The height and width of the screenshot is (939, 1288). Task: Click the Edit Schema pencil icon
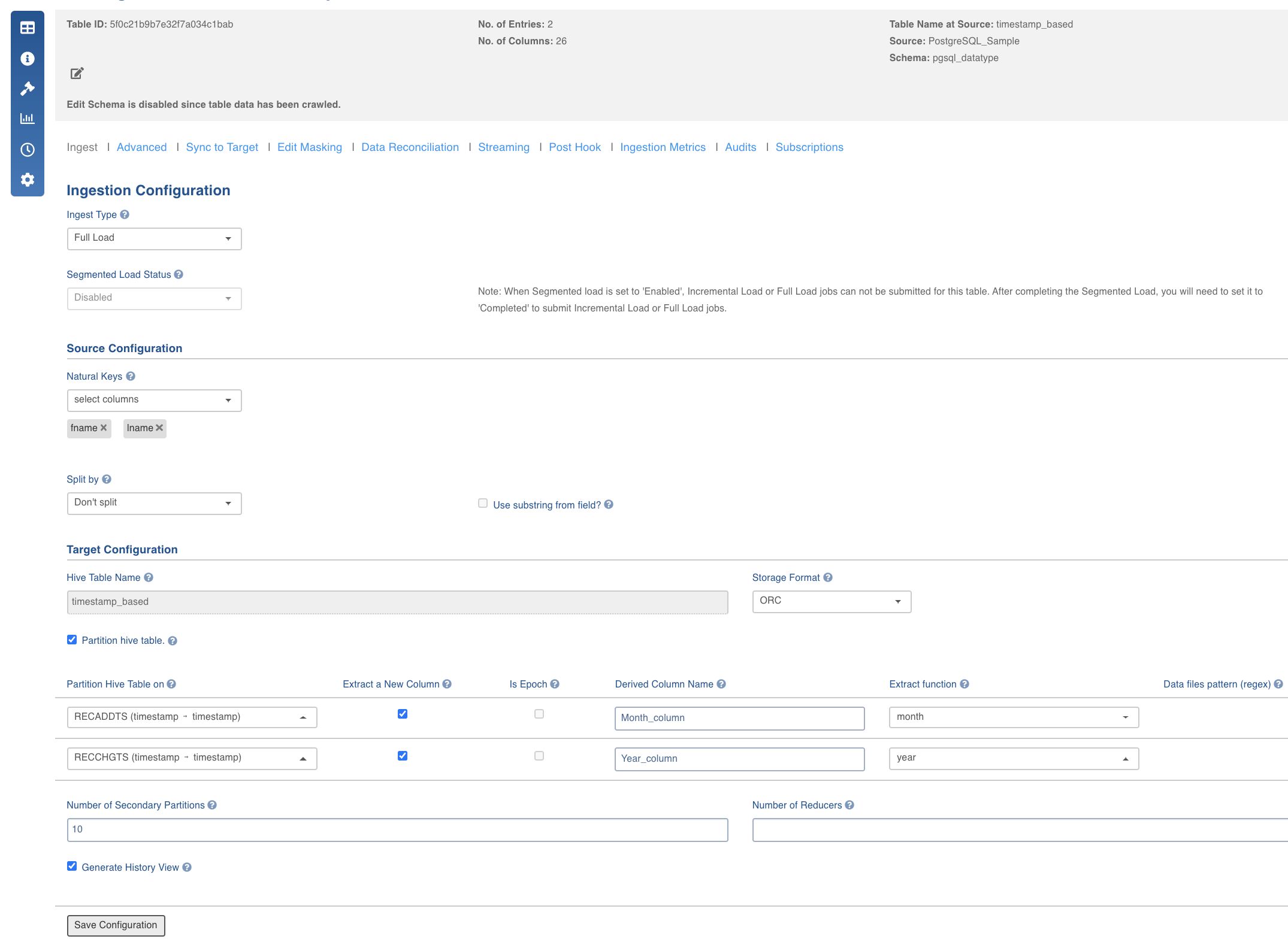pyautogui.click(x=77, y=74)
